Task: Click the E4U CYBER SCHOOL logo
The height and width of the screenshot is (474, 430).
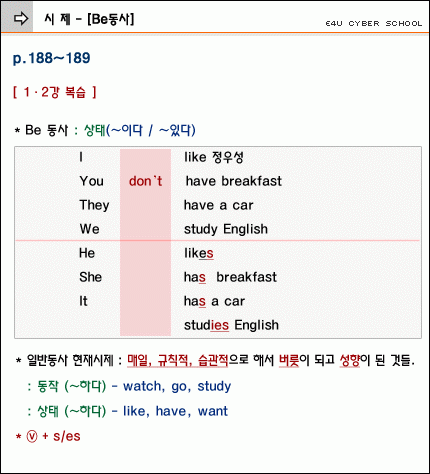Action: [374, 24]
